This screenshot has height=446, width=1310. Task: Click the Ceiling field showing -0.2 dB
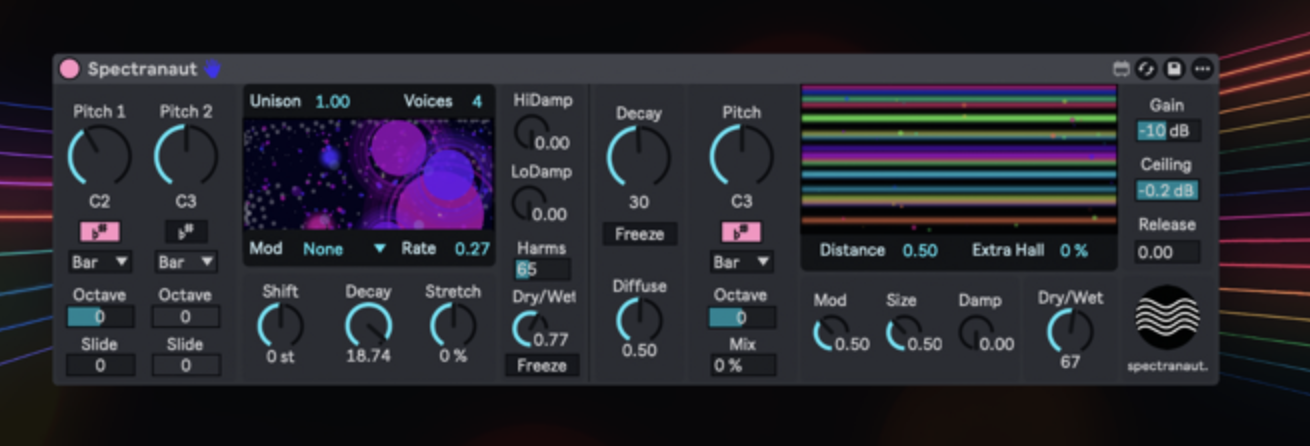pyautogui.click(x=1167, y=191)
